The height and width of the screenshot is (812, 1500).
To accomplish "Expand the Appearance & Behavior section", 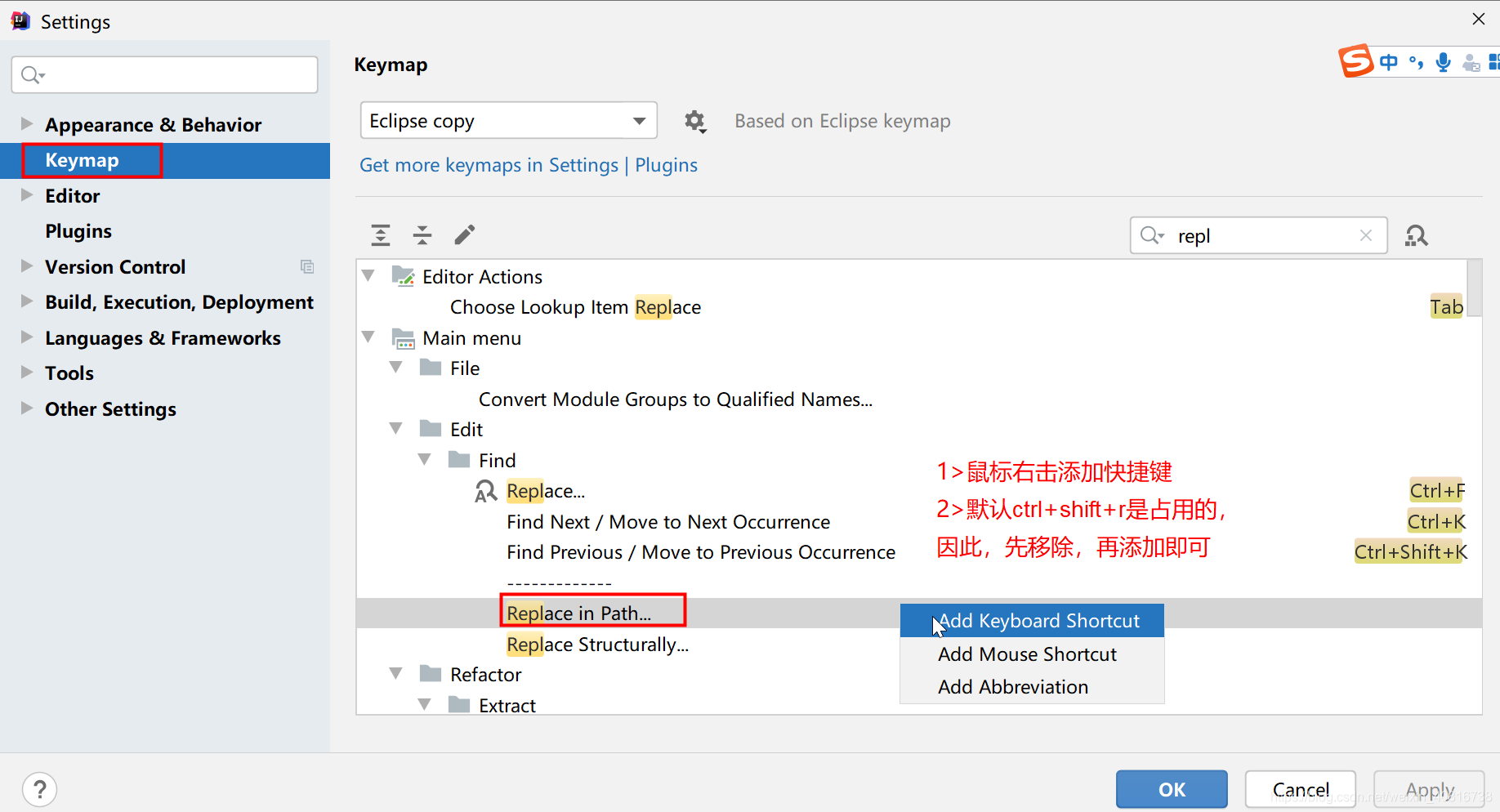I will pos(27,124).
